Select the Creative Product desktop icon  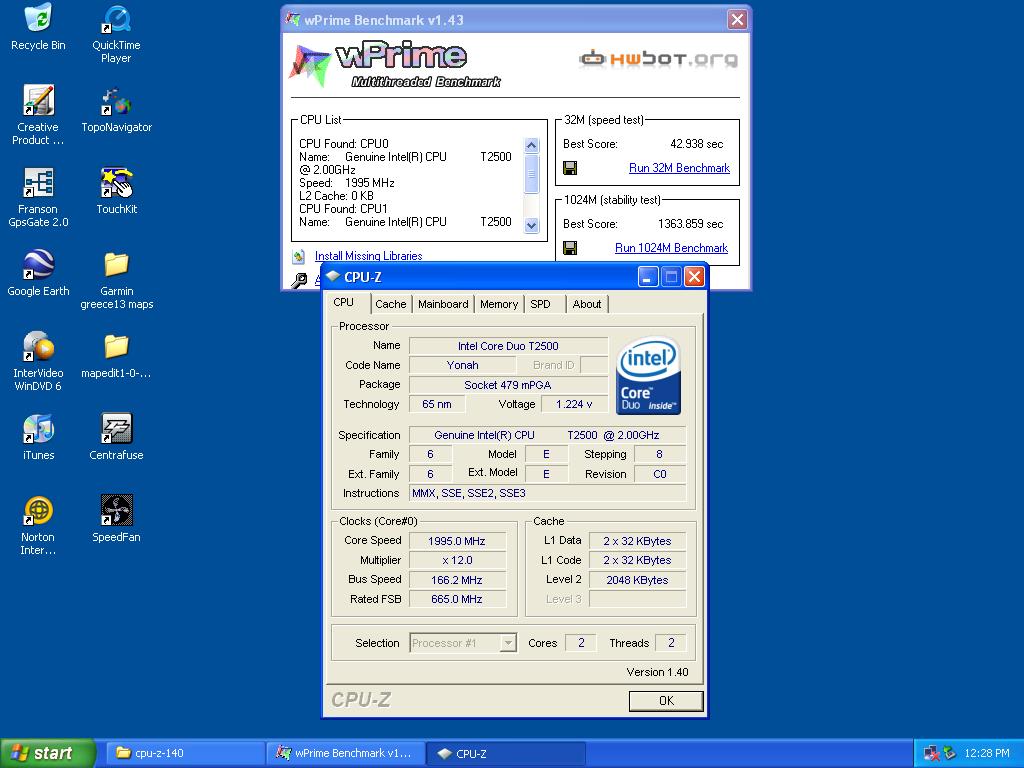38,101
